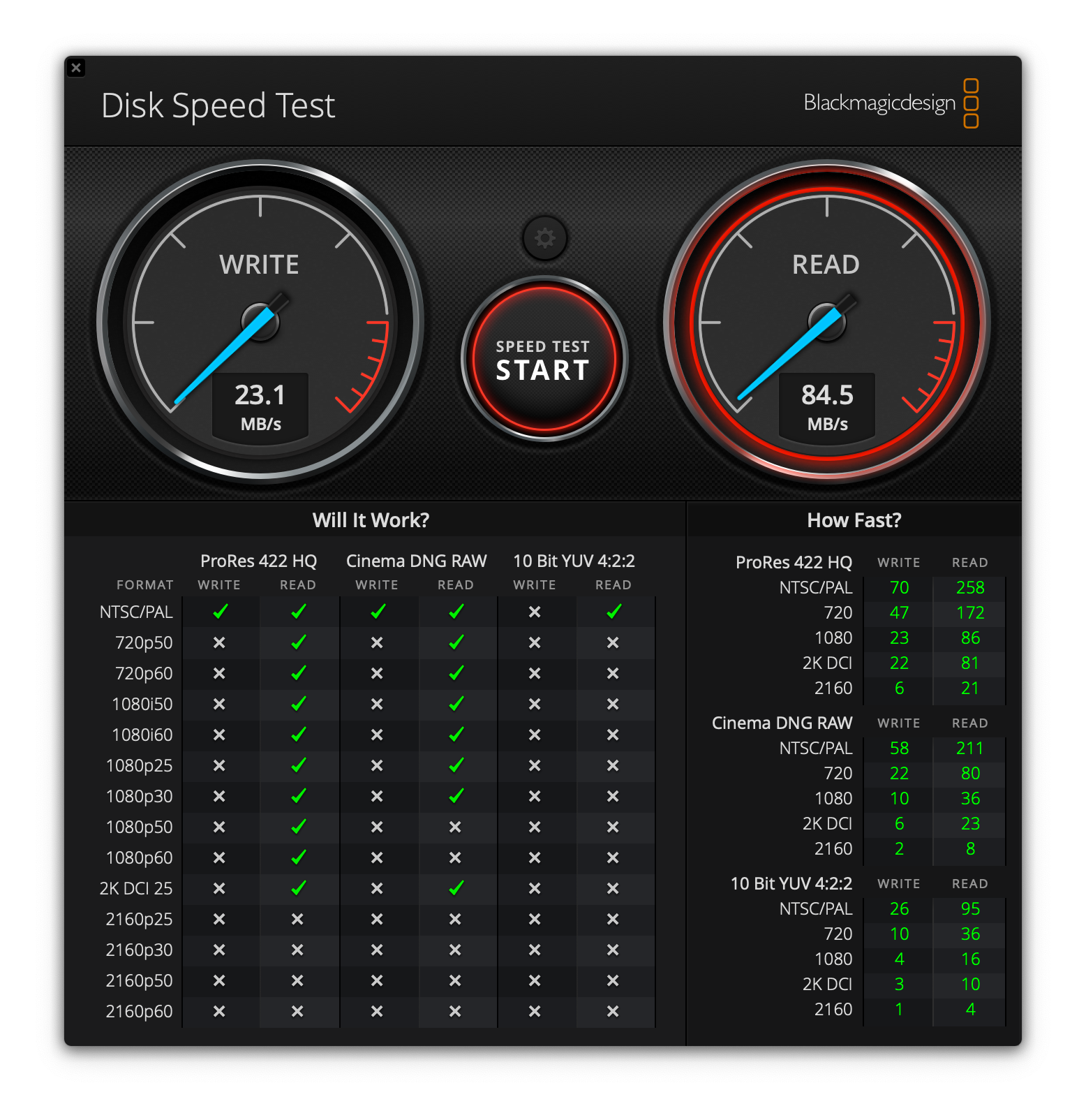Click the WRITE gauge 23.1 MB/s readout
This screenshot has width=1086, height=1120.
pyautogui.click(x=260, y=408)
